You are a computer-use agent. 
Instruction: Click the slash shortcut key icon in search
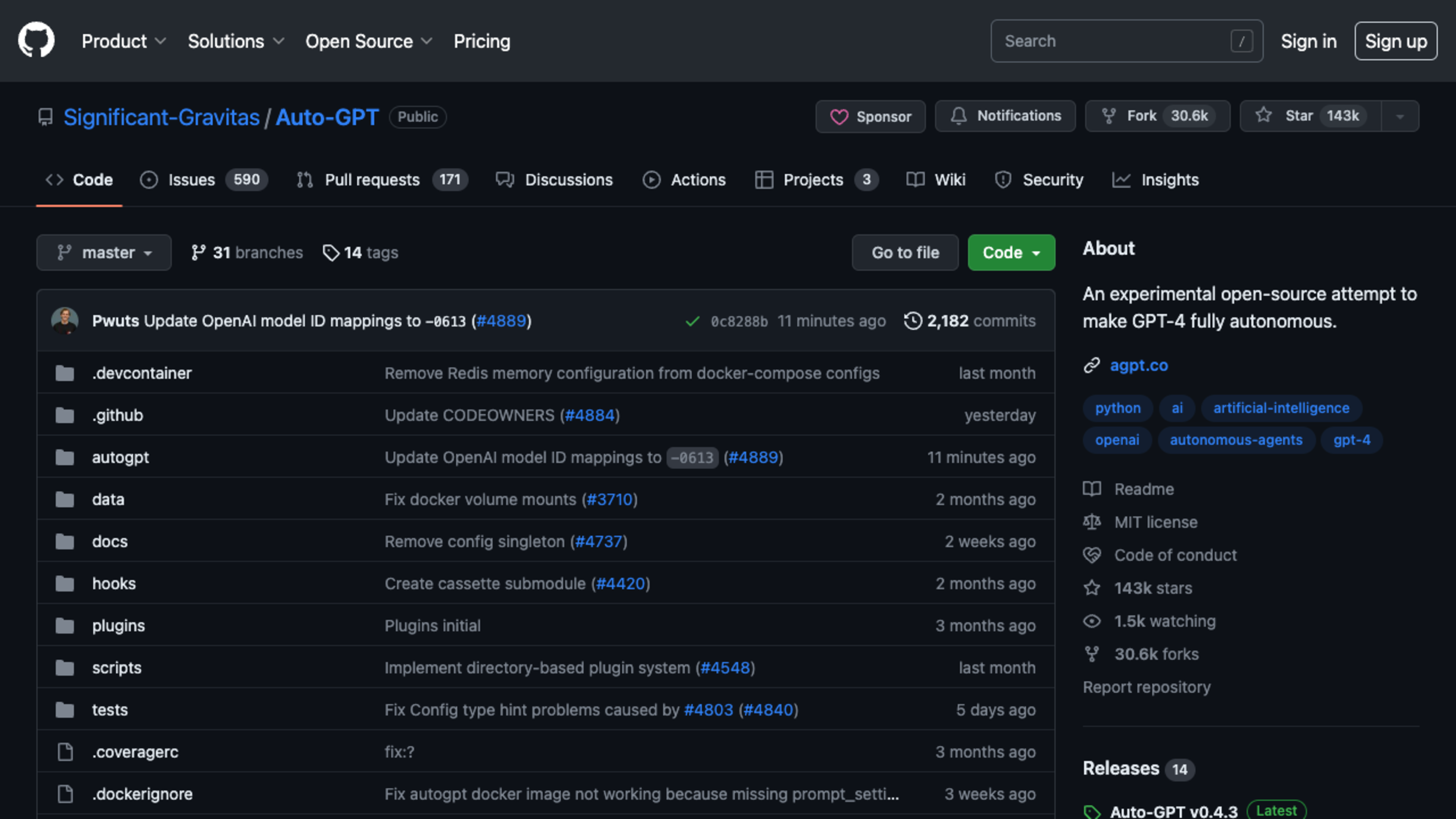1241,41
